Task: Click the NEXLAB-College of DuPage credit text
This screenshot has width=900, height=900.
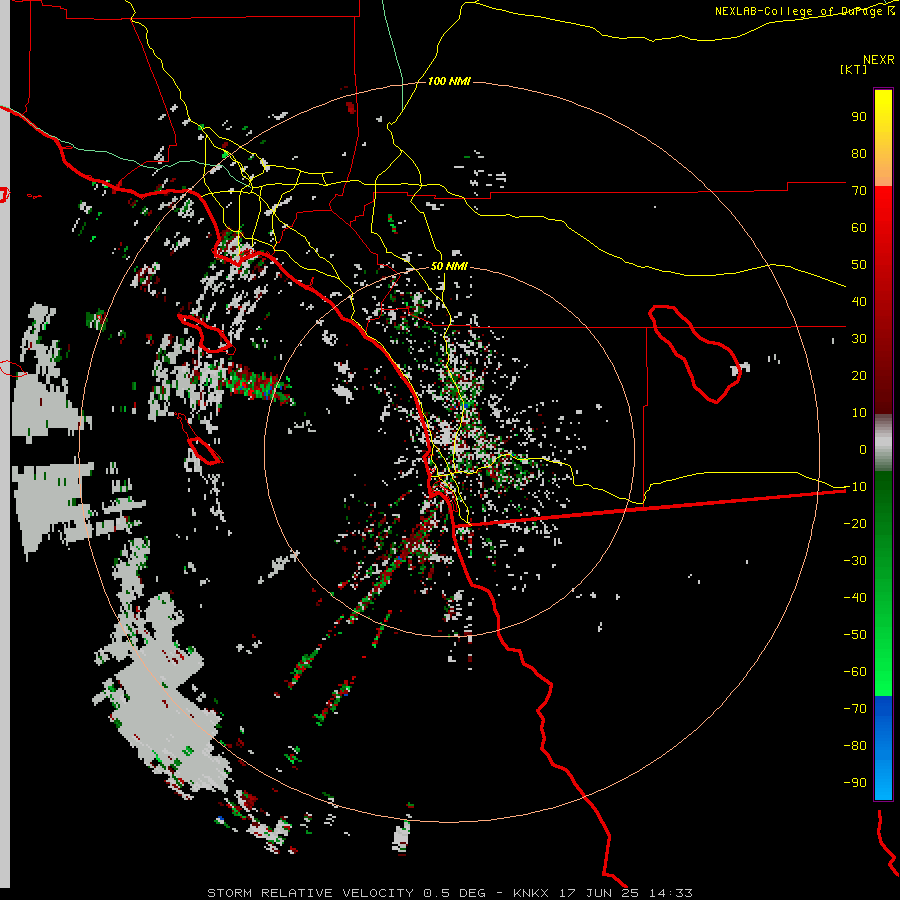Action: point(804,11)
